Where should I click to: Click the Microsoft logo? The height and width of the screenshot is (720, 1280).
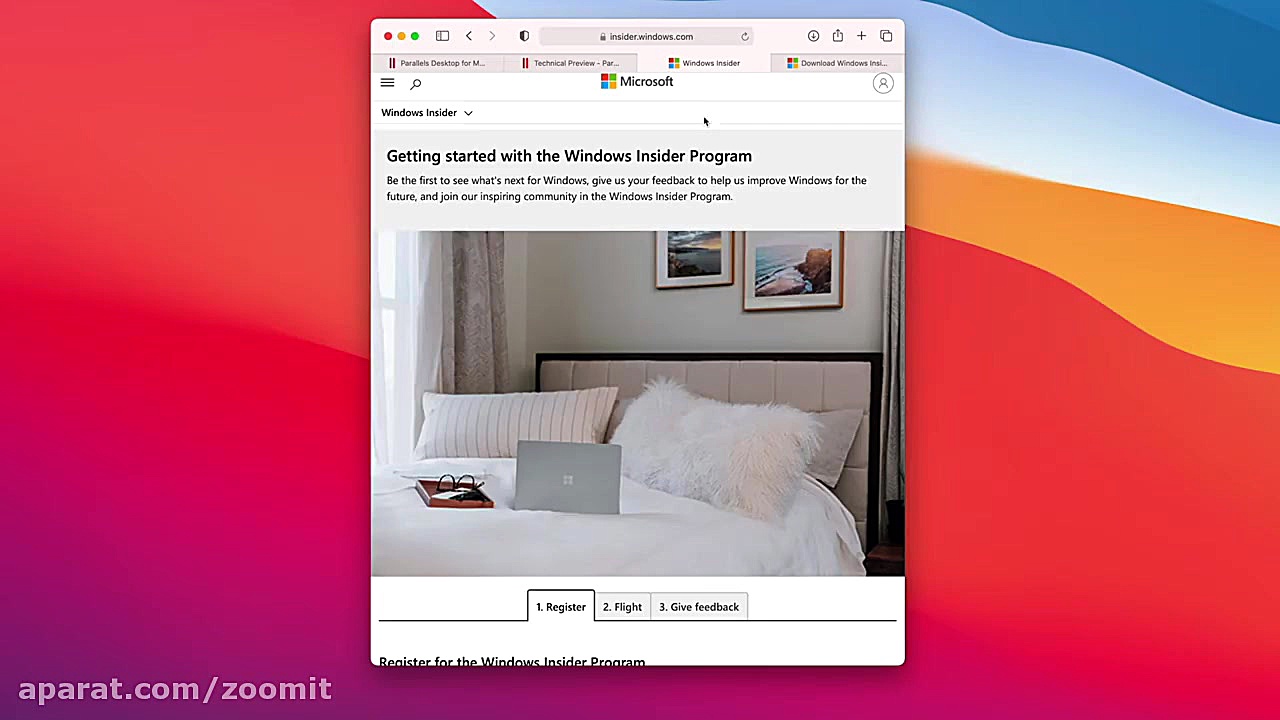637,82
